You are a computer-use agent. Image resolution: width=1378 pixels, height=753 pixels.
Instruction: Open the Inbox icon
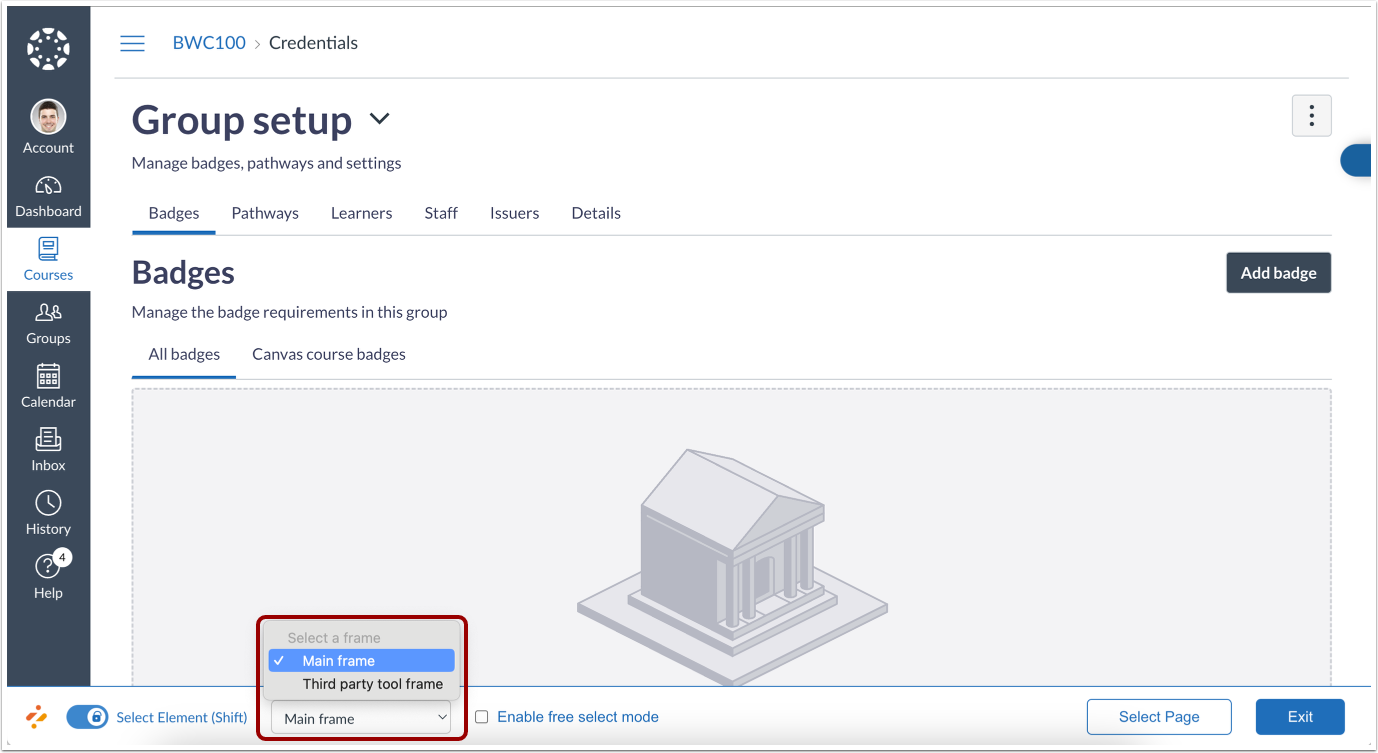click(x=48, y=439)
